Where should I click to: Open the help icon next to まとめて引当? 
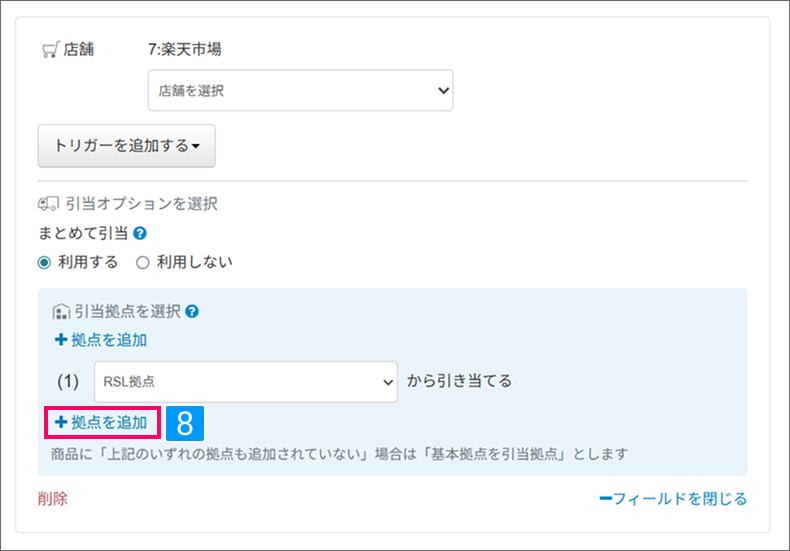coord(141,234)
